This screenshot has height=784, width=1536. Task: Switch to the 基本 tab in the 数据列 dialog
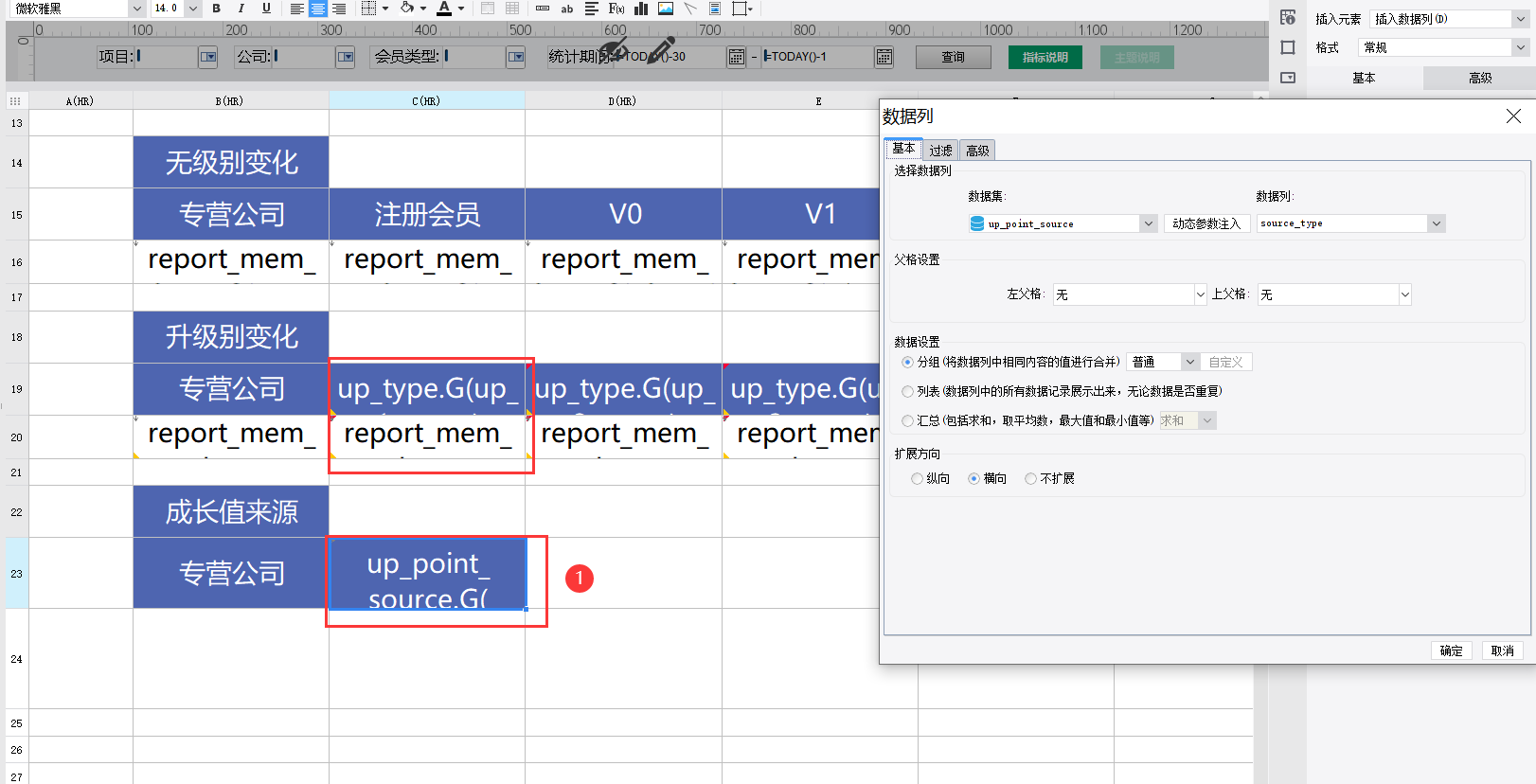(903, 149)
